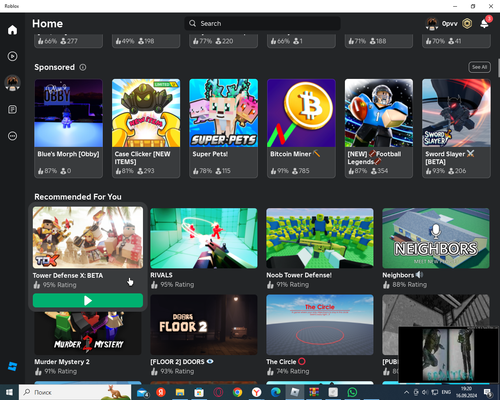Open chat/messages icon in sidebar
Screen dimensions: 500x400
(12, 109)
